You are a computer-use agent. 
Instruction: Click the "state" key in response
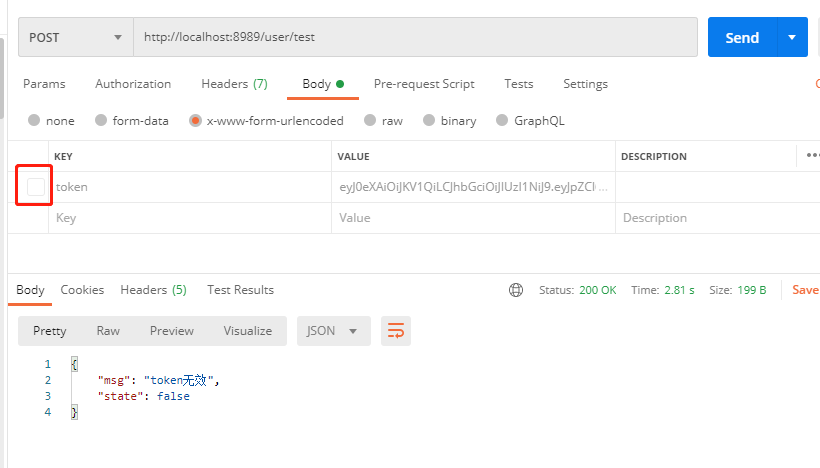[x=120, y=396]
